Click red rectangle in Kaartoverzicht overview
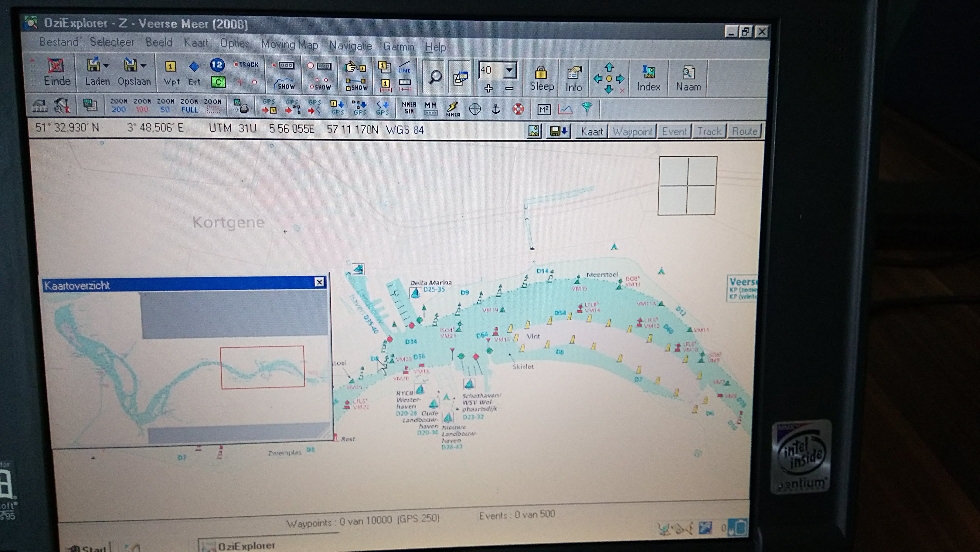Image resolution: width=980 pixels, height=552 pixels. pyautogui.click(x=262, y=367)
